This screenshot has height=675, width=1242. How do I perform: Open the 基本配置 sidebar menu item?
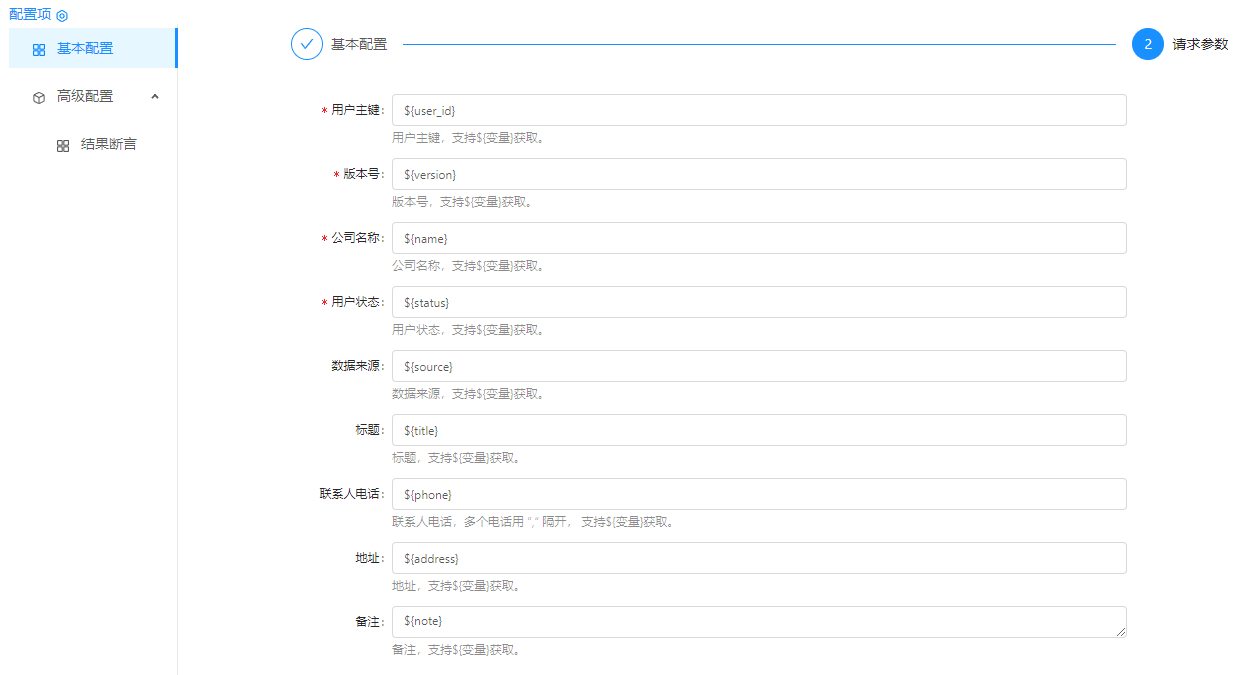coord(85,48)
